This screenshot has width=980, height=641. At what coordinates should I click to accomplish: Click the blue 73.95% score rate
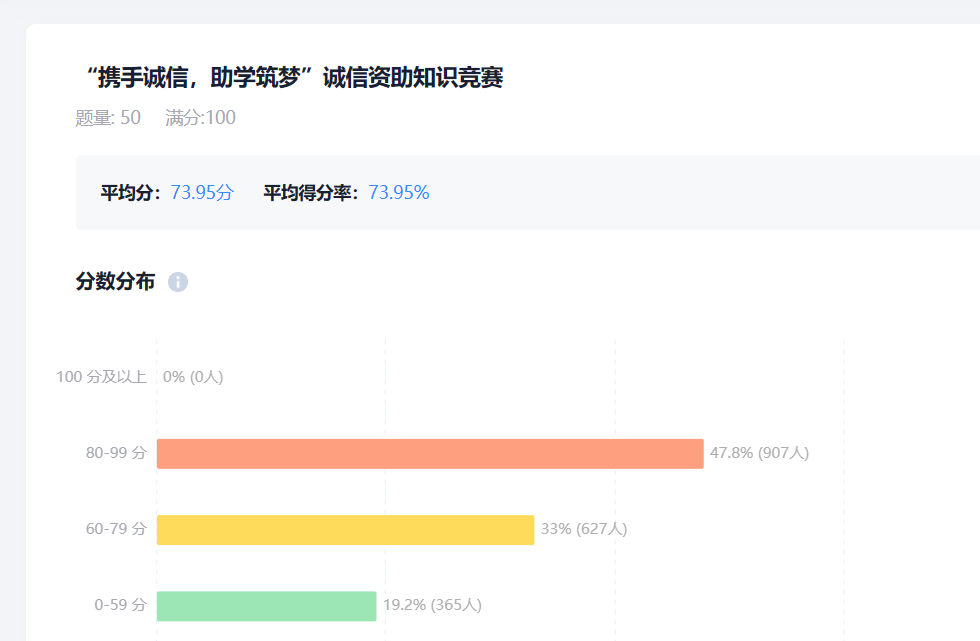[399, 193]
